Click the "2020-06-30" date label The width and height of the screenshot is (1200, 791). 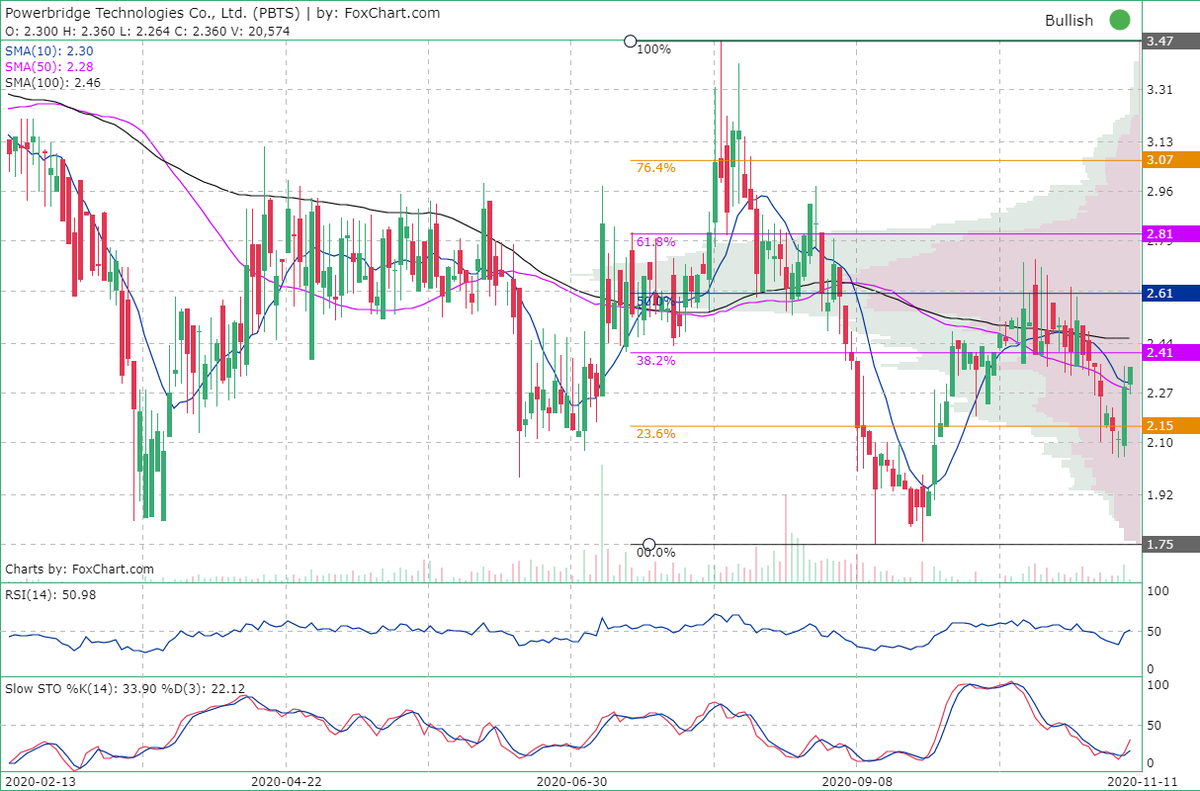click(570, 781)
